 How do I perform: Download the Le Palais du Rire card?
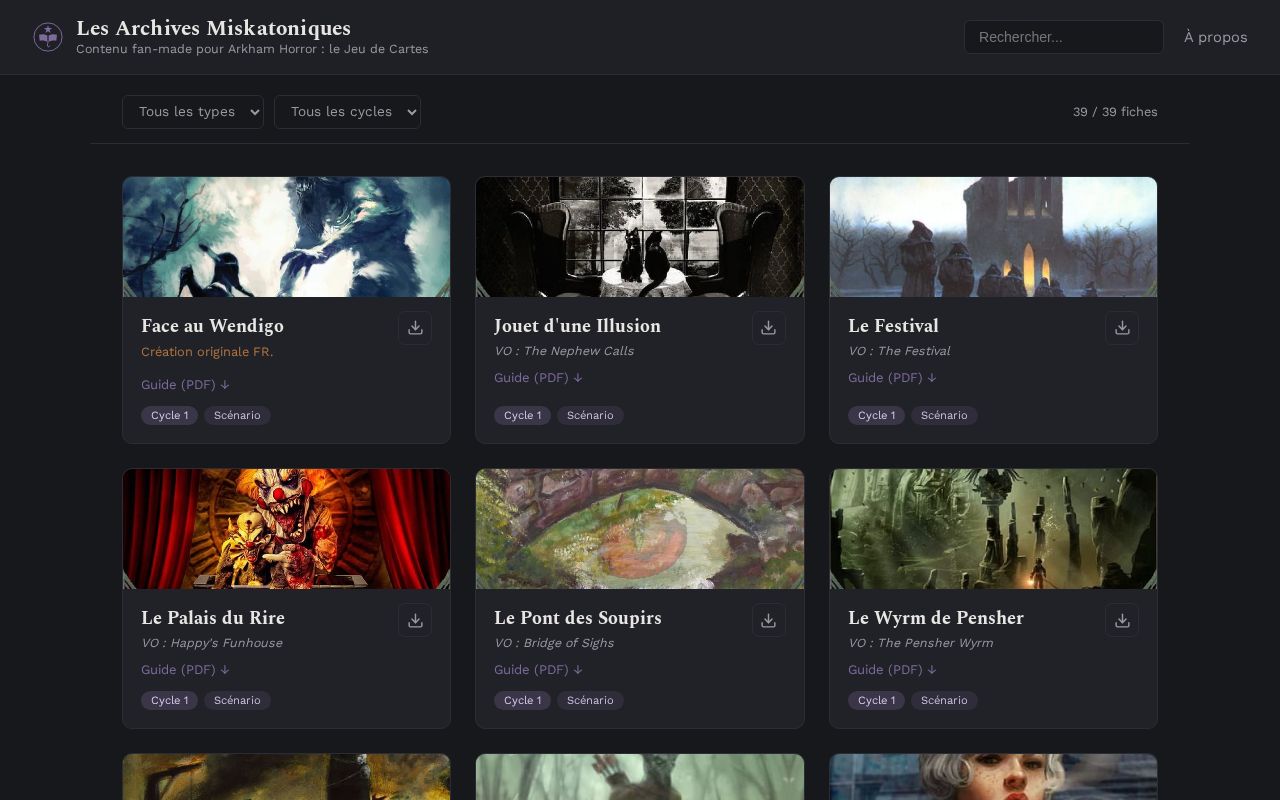coord(415,620)
